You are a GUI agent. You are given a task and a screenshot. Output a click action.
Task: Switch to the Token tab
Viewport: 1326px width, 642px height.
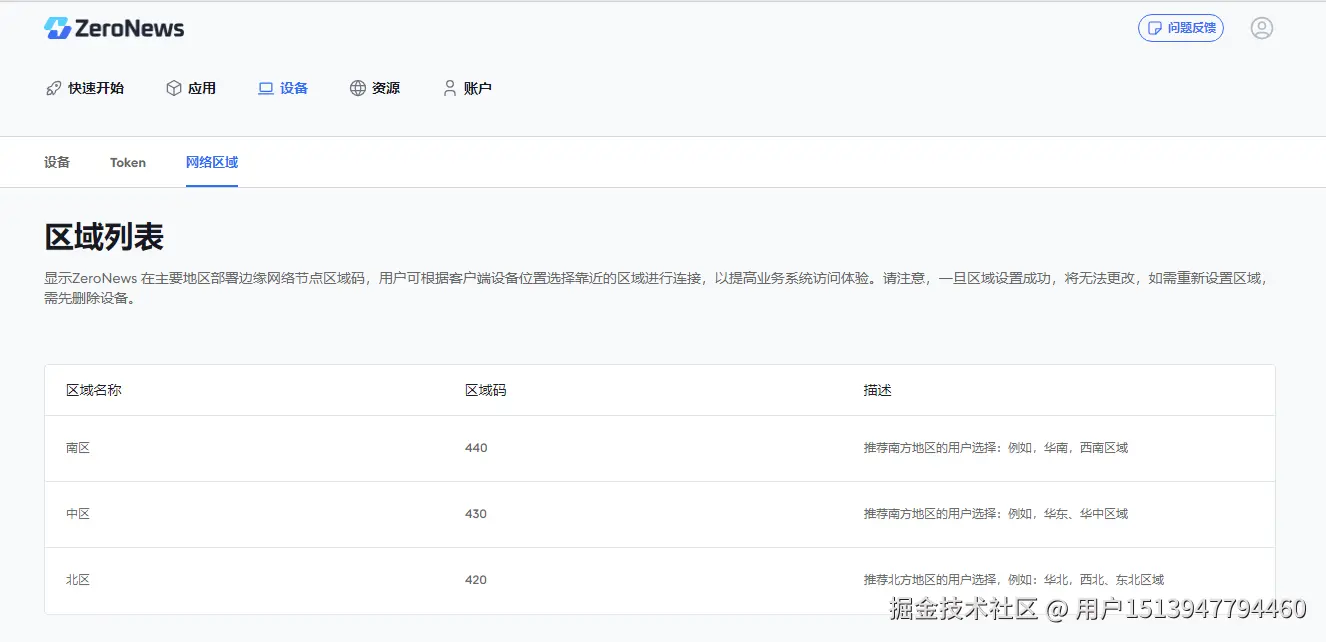click(x=128, y=162)
